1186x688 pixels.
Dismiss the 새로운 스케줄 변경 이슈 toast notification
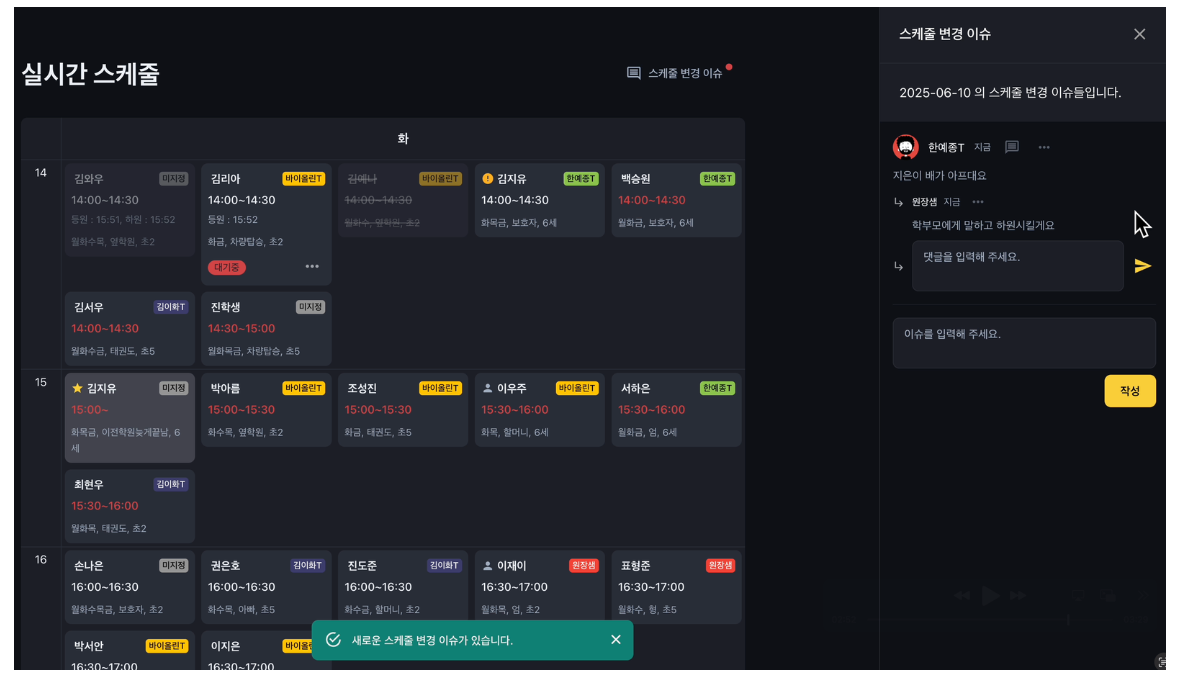click(x=616, y=640)
